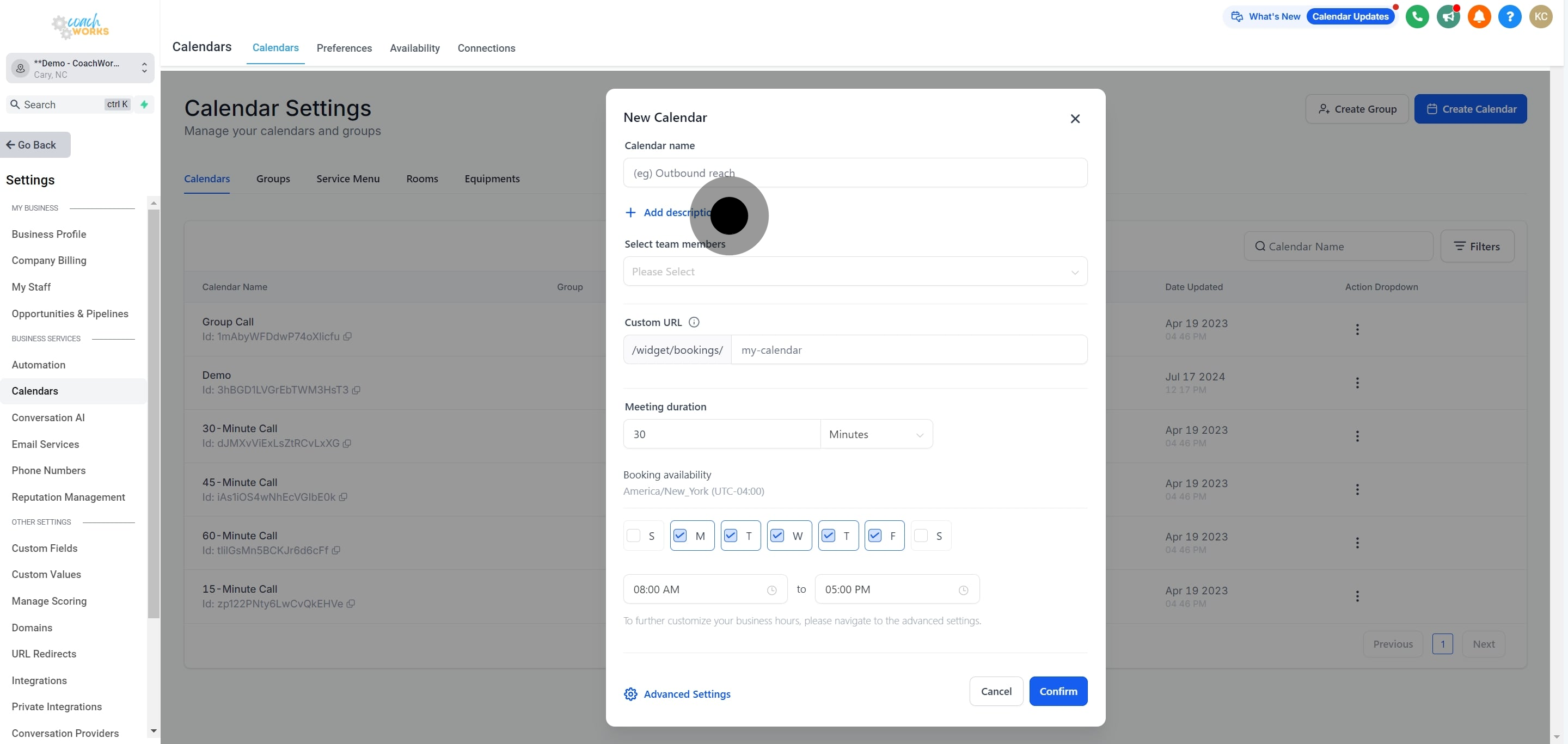Open the megaphone announcements icon
Image resolution: width=1568 pixels, height=744 pixels.
[1448, 16]
